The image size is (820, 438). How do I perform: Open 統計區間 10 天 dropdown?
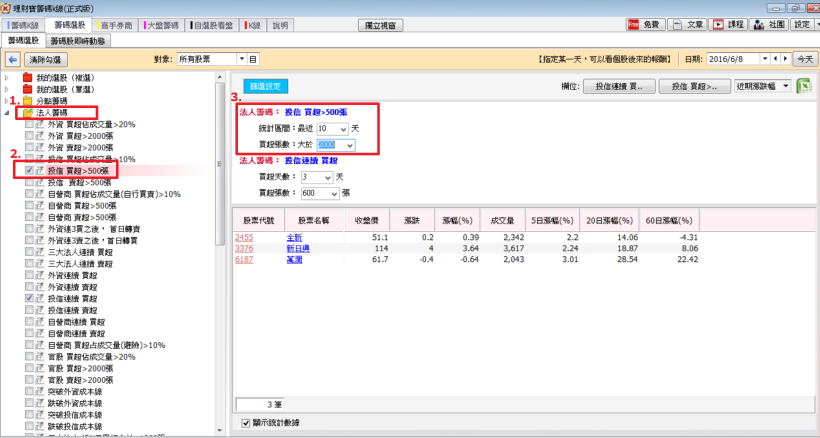tap(343, 129)
